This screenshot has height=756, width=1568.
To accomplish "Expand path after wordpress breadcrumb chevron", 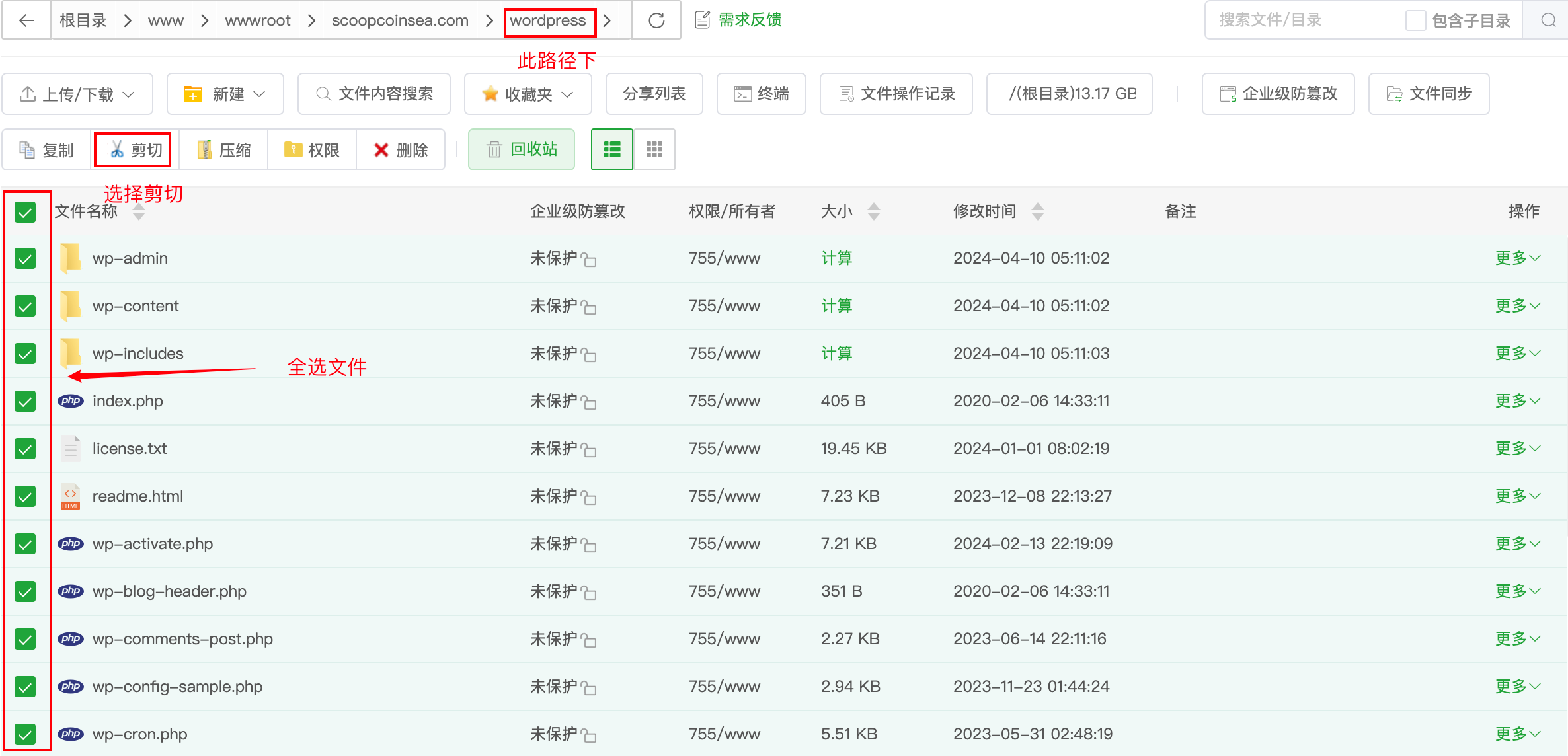I will tap(607, 20).
